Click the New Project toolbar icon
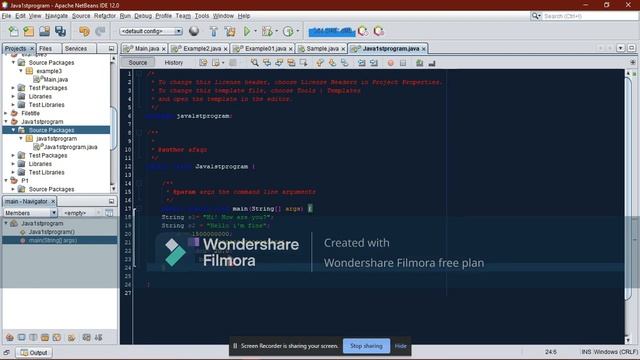The image size is (640, 360). point(29,31)
